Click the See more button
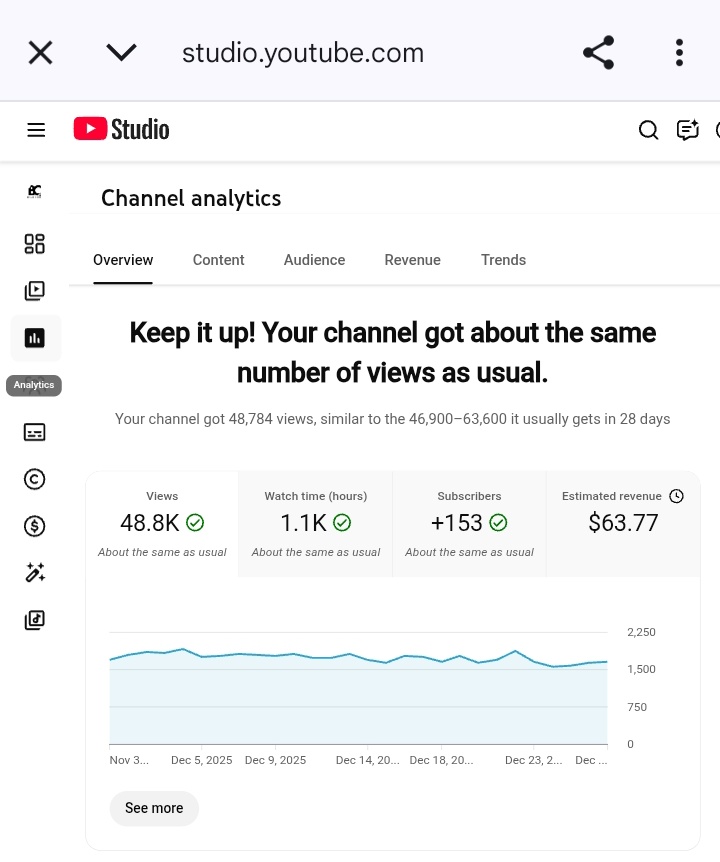This screenshot has width=720, height=862. click(154, 808)
